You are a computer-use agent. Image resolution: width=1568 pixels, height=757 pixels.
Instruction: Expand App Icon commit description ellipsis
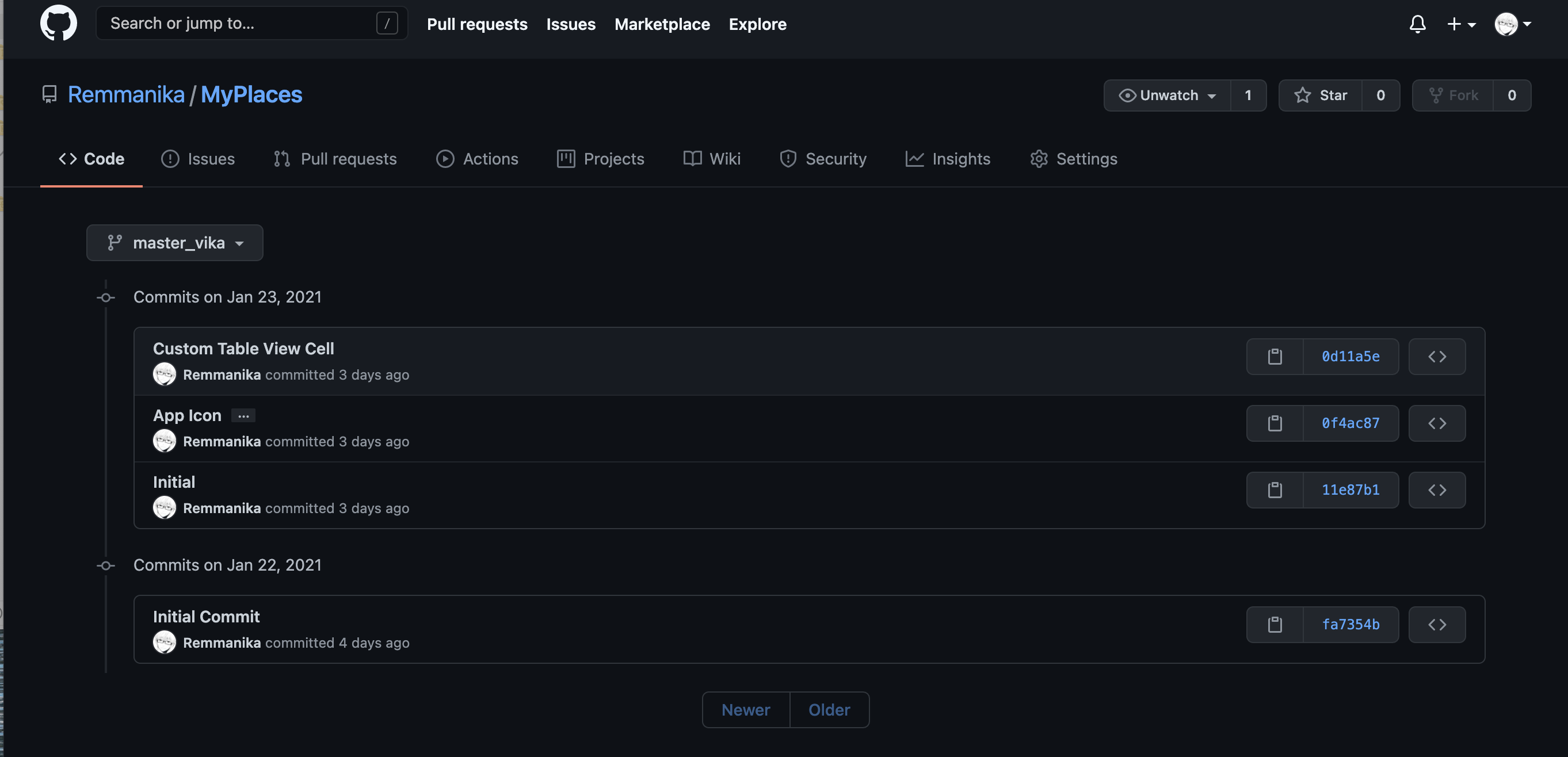click(243, 416)
